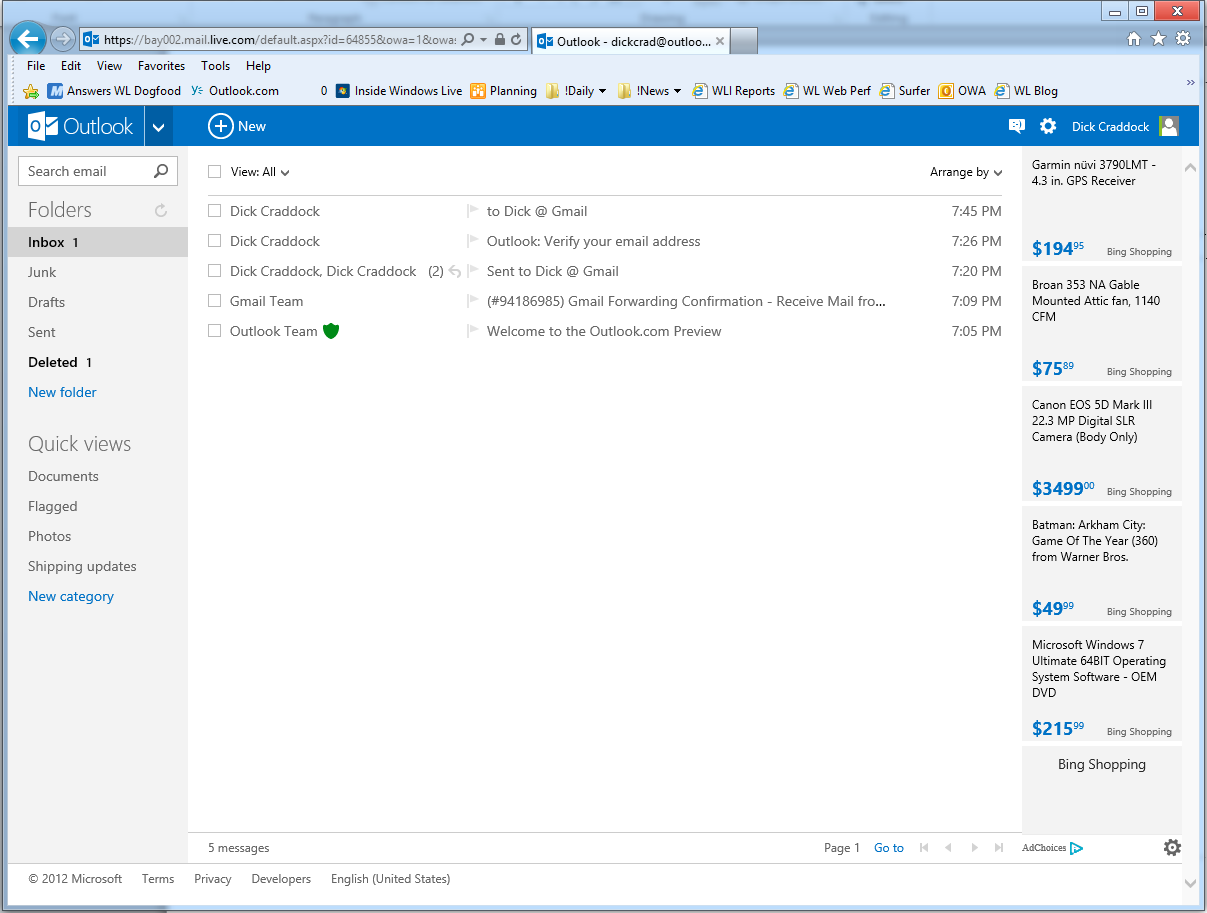Open the settings gear in Outlook header
The image size is (1207, 913).
coord(1048,126)
